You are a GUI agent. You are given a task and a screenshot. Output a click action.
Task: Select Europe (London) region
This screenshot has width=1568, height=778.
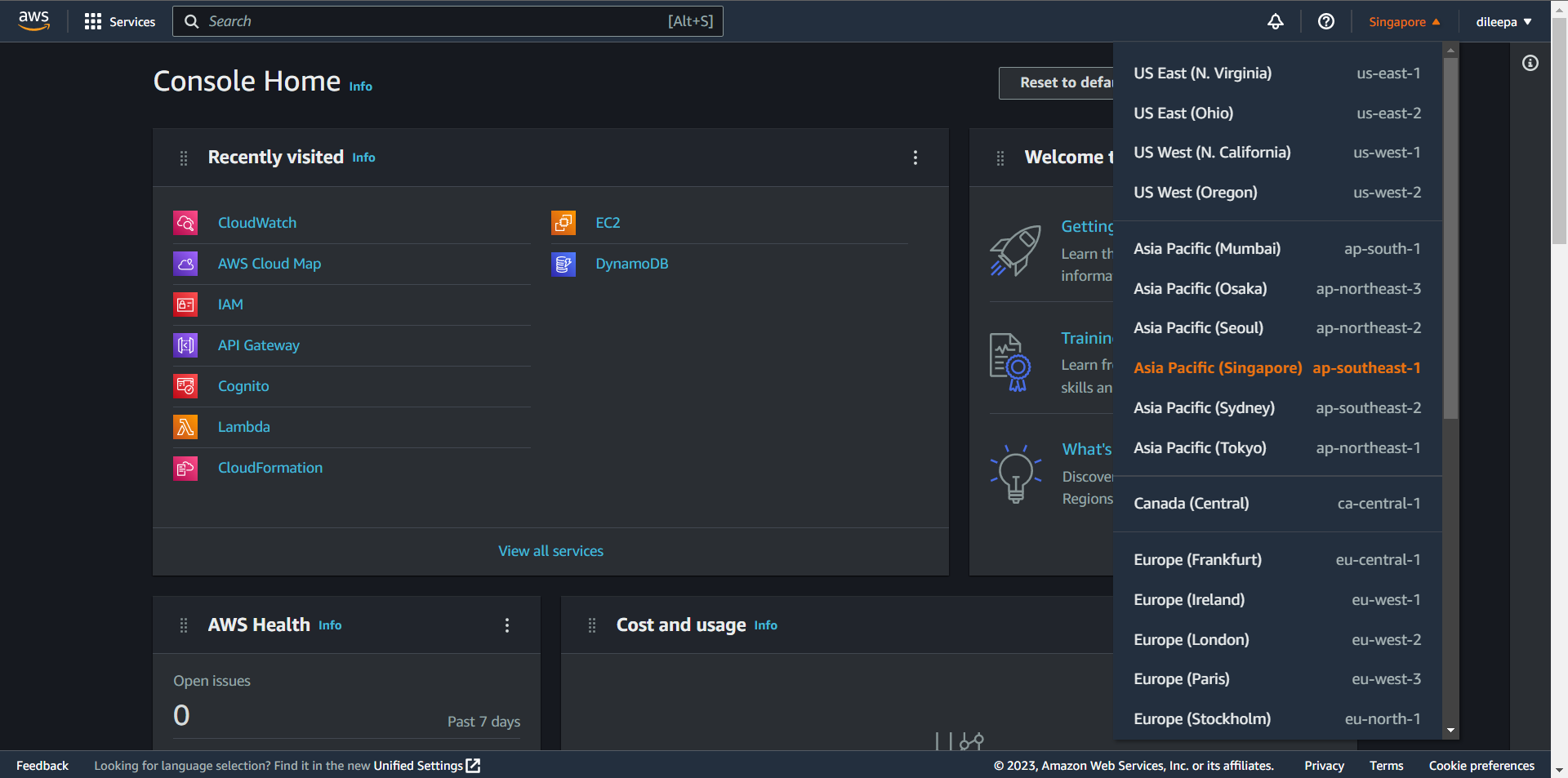pos(1277,640)
